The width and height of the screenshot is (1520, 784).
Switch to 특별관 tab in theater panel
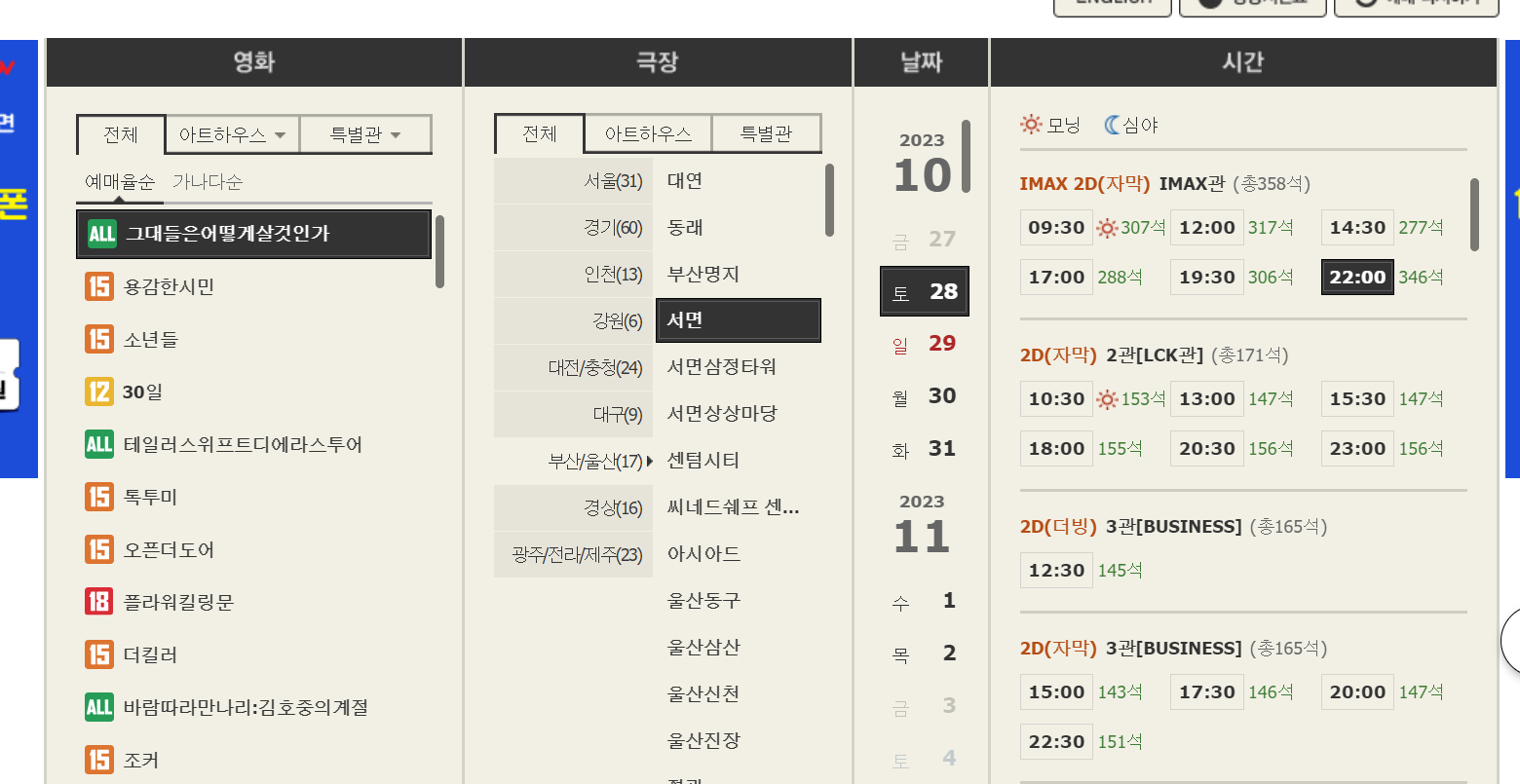[x=767, y=134]
